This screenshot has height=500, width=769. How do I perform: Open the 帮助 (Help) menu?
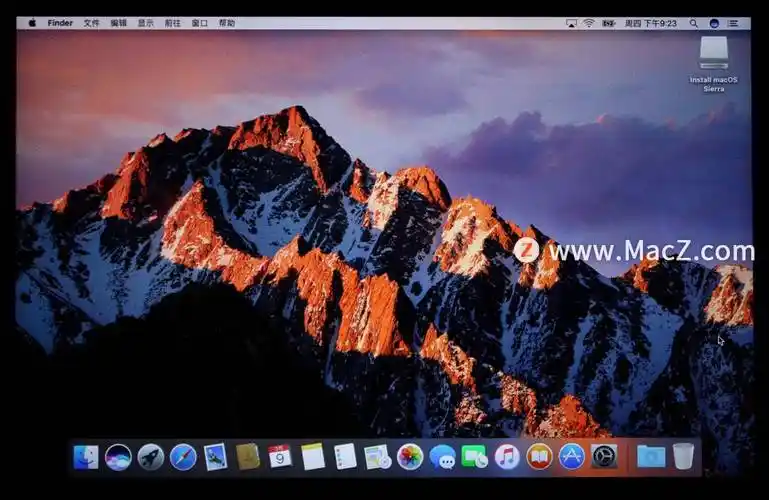coord(227,23)
